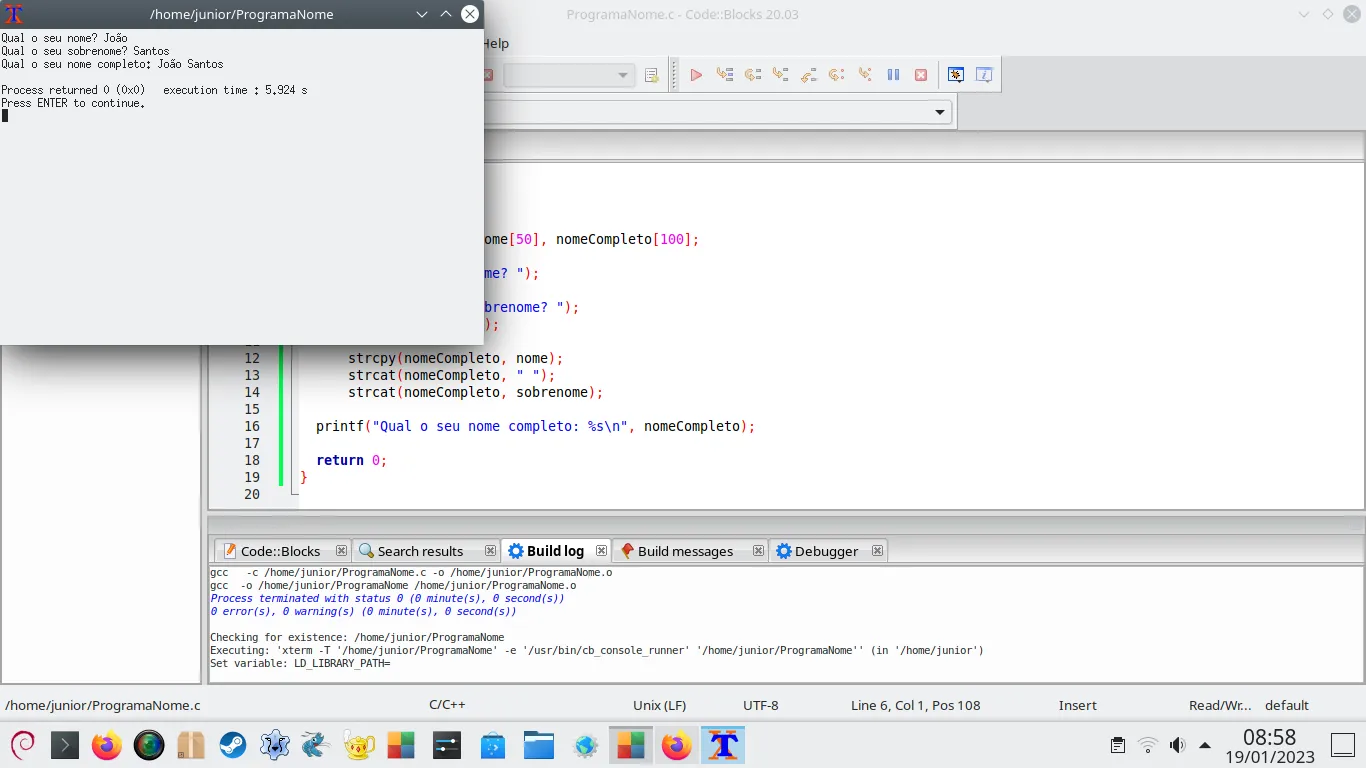
Task: Open the Search results tab
Action: click(x=420, y=551)
